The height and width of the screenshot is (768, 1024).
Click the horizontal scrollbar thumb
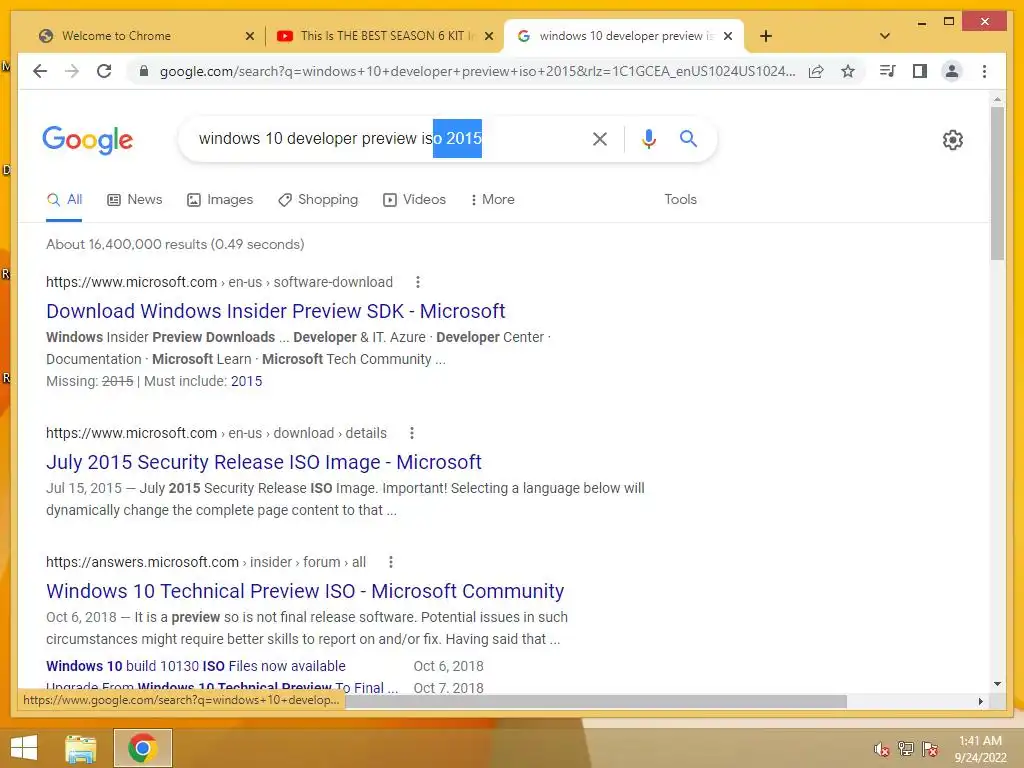point(594,701)
